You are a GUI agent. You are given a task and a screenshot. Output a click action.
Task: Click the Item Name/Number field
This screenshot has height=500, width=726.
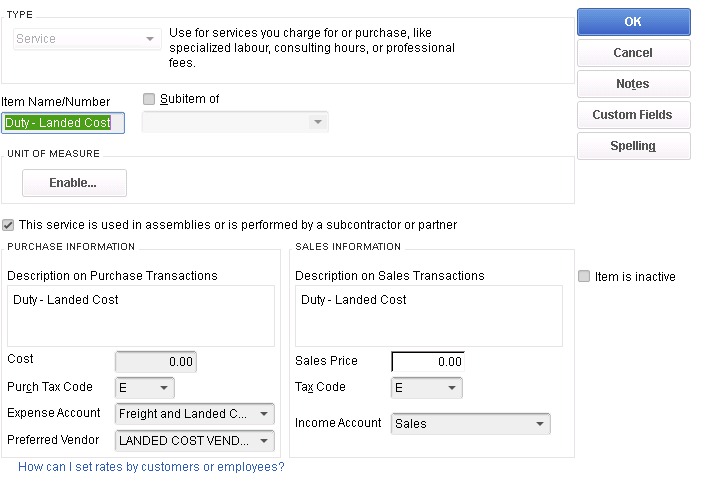[62, 123]
